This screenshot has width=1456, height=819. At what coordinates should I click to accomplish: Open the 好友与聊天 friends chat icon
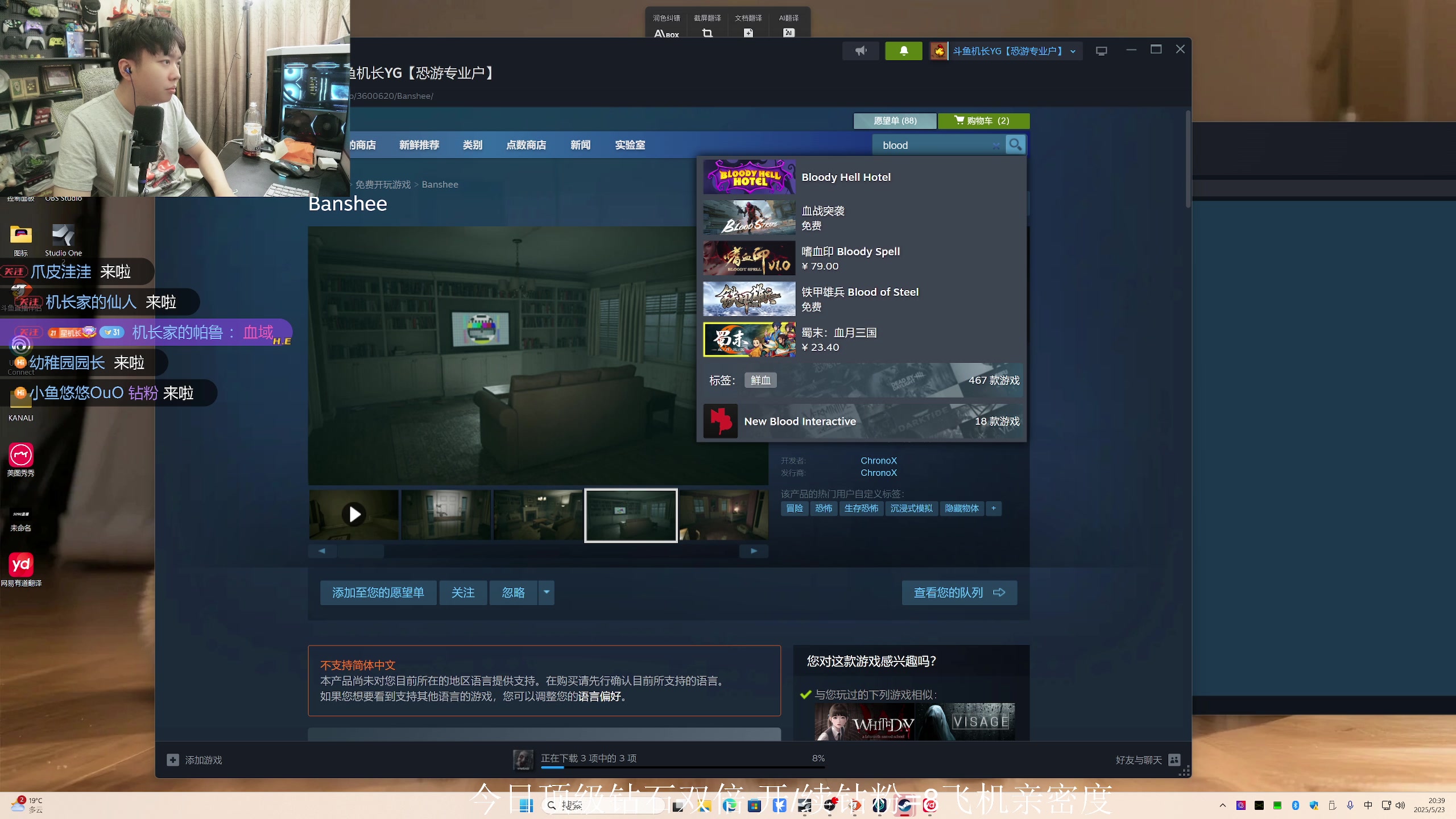pyautogui.click(x=1174, y=760)
